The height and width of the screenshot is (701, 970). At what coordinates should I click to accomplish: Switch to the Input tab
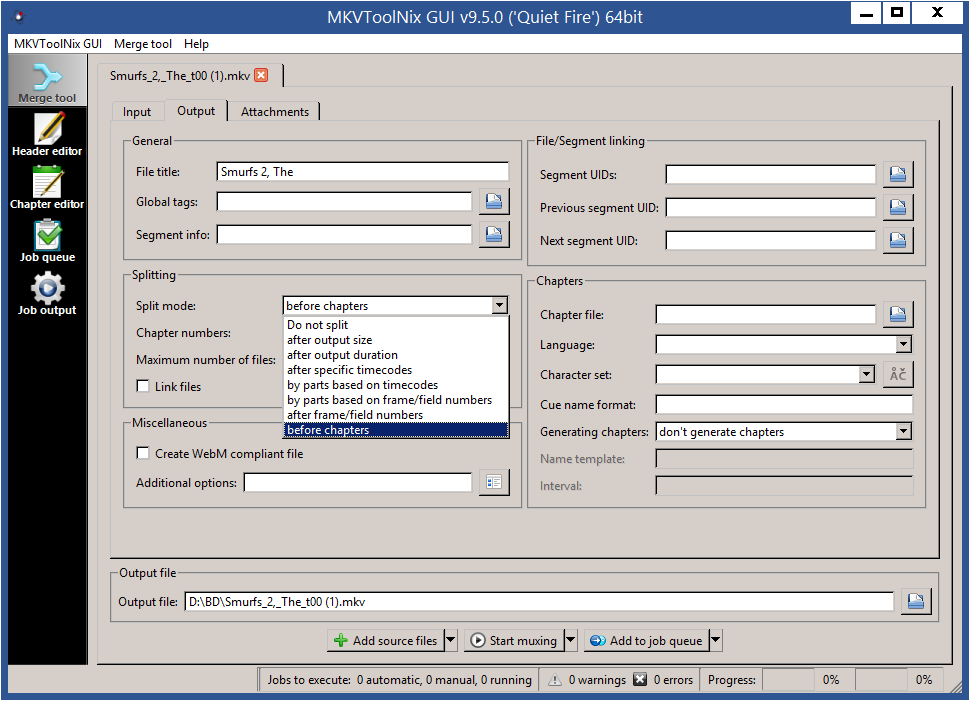[x=137, y=112]
